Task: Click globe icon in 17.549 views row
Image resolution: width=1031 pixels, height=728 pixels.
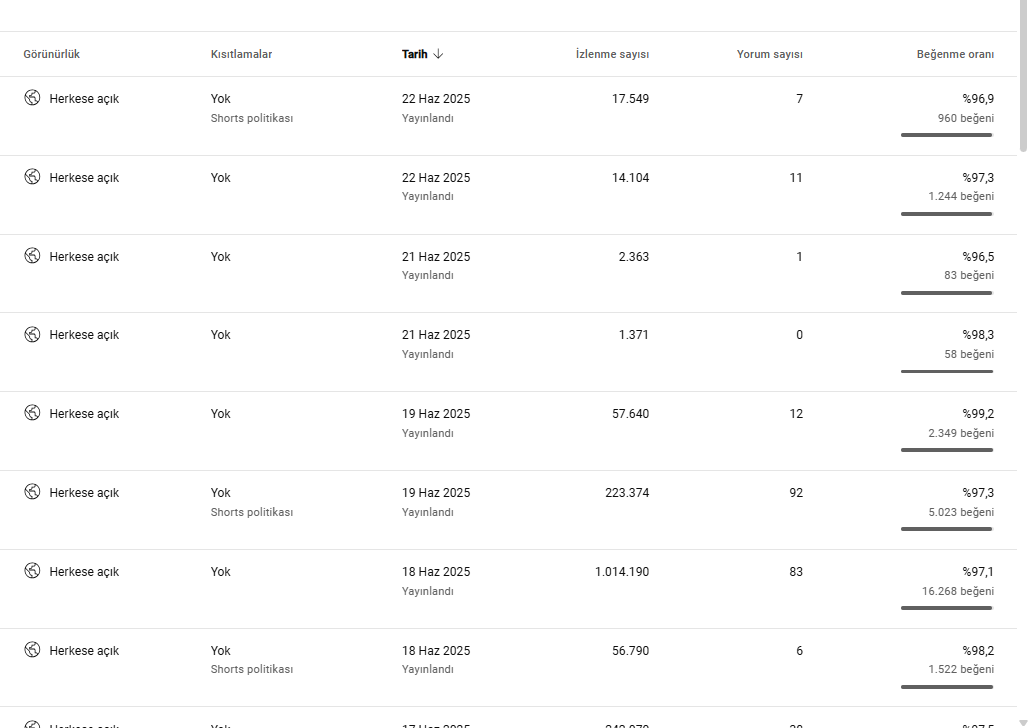Action: 32,97
